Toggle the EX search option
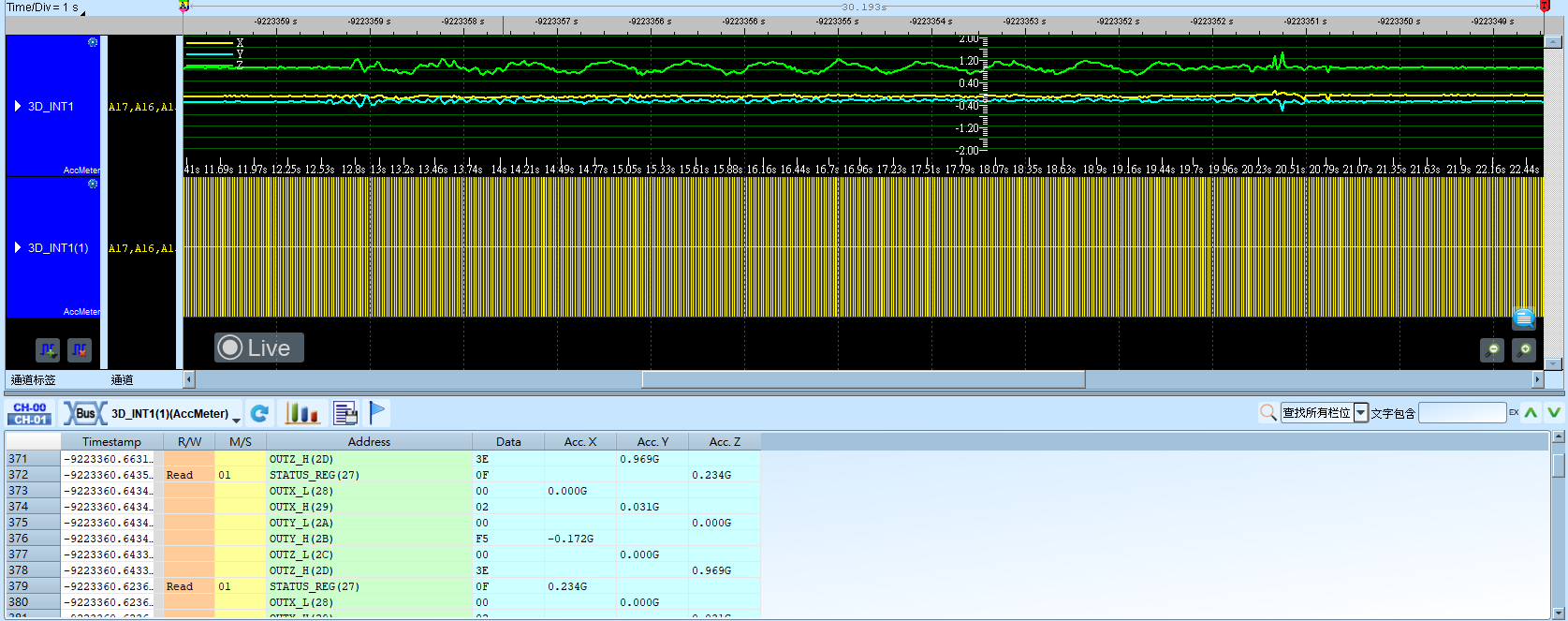Screen dimensions: 1568x621 point(1513,412)
